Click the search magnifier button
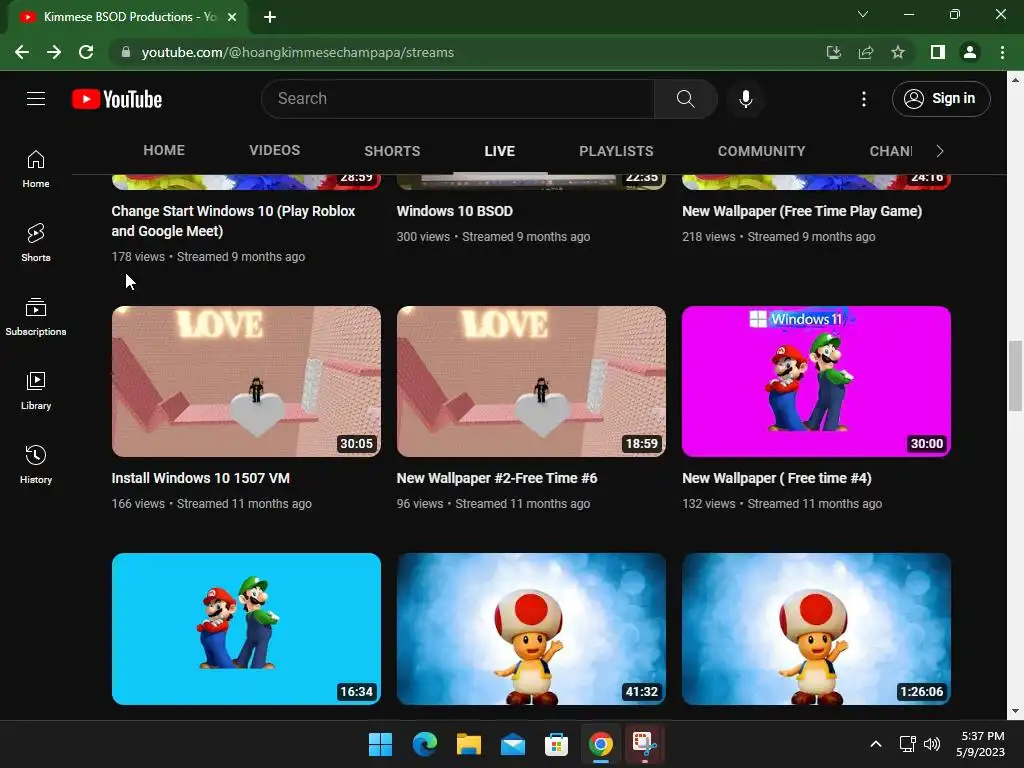Viewport: 1024px width, 768px height. coord(686,99)
